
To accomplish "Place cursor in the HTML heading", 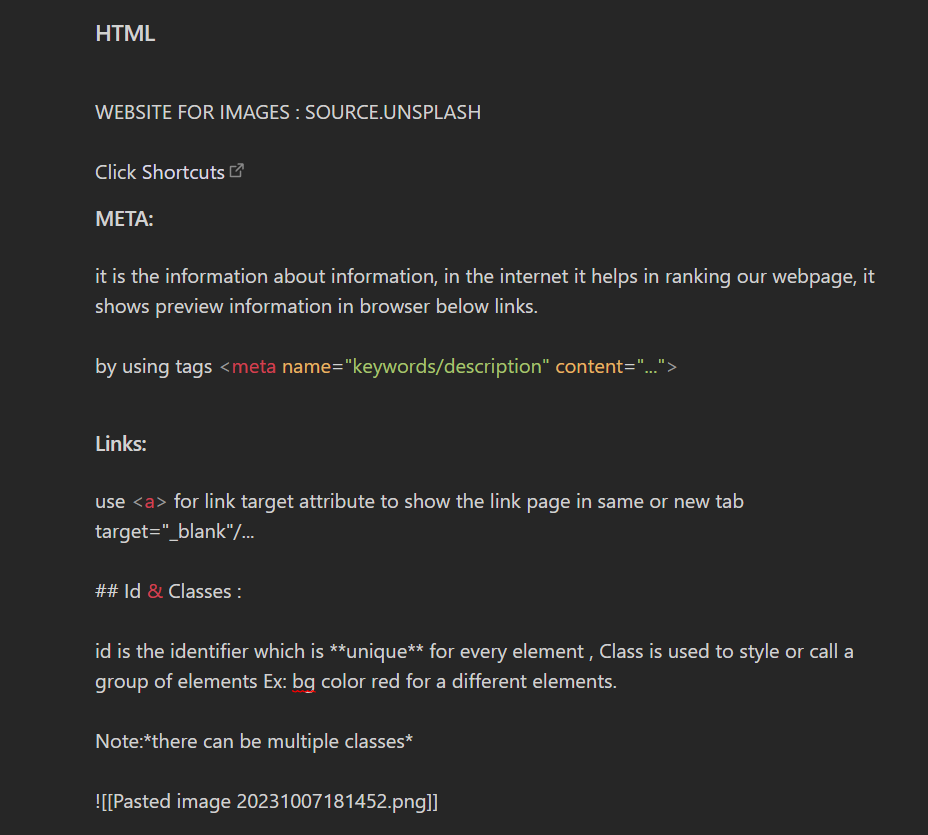I will tap(125, 34).
